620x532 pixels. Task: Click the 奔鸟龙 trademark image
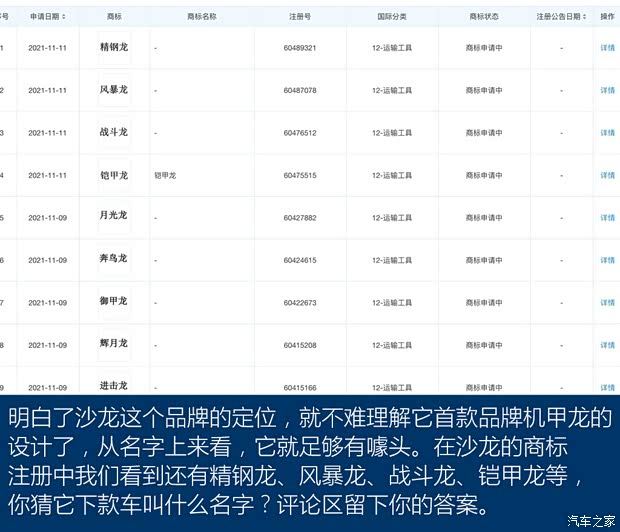pos(114,259)
